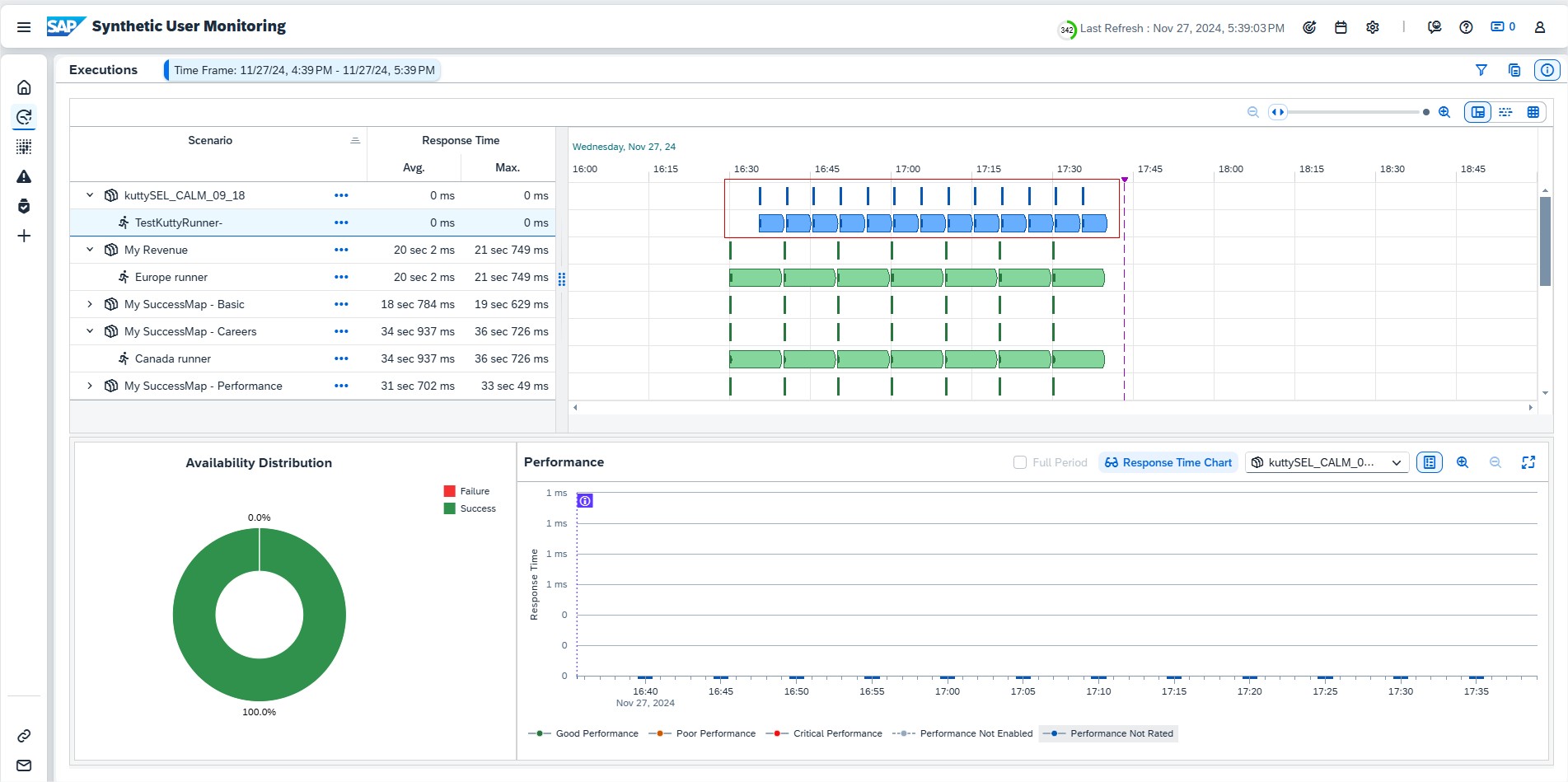Open performance chart in full screen
Viewport: 1568px width, 782px height.
click(1528, 462)
